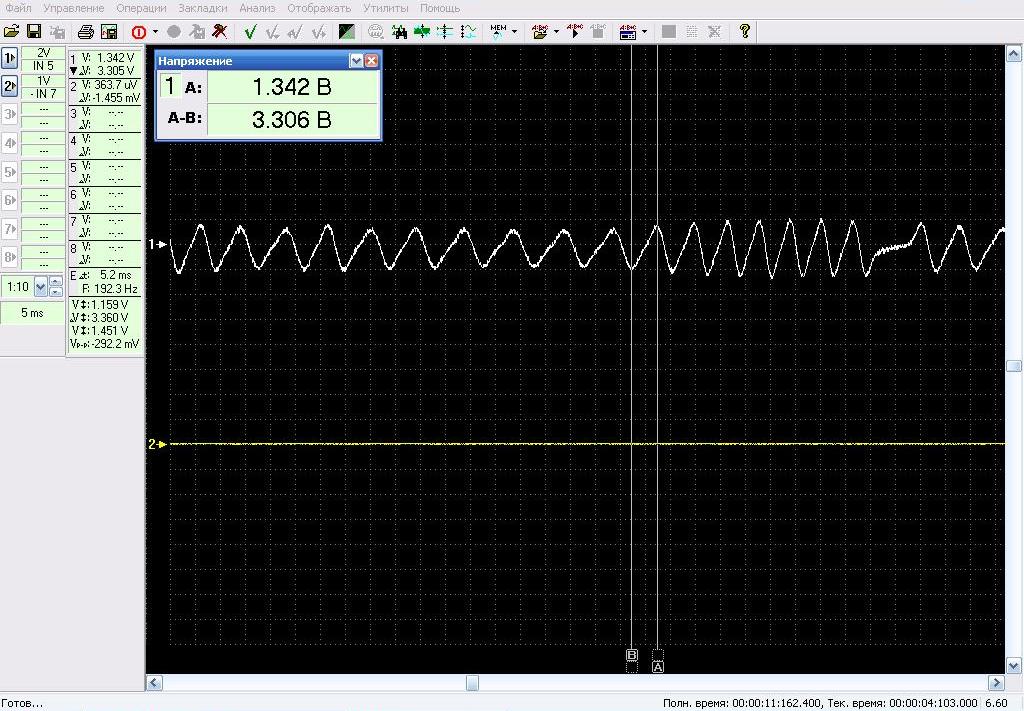The height and width of the screenshot is (711, 1024).
Task: Click the vertical scrollbar up arrow
Action: pyautogui.click(x=1014, y=53)
